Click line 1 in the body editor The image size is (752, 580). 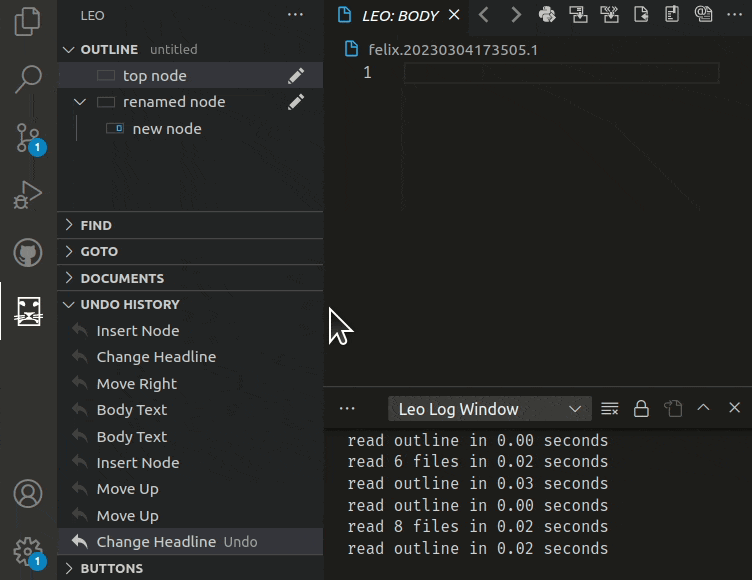coord(561,73)
